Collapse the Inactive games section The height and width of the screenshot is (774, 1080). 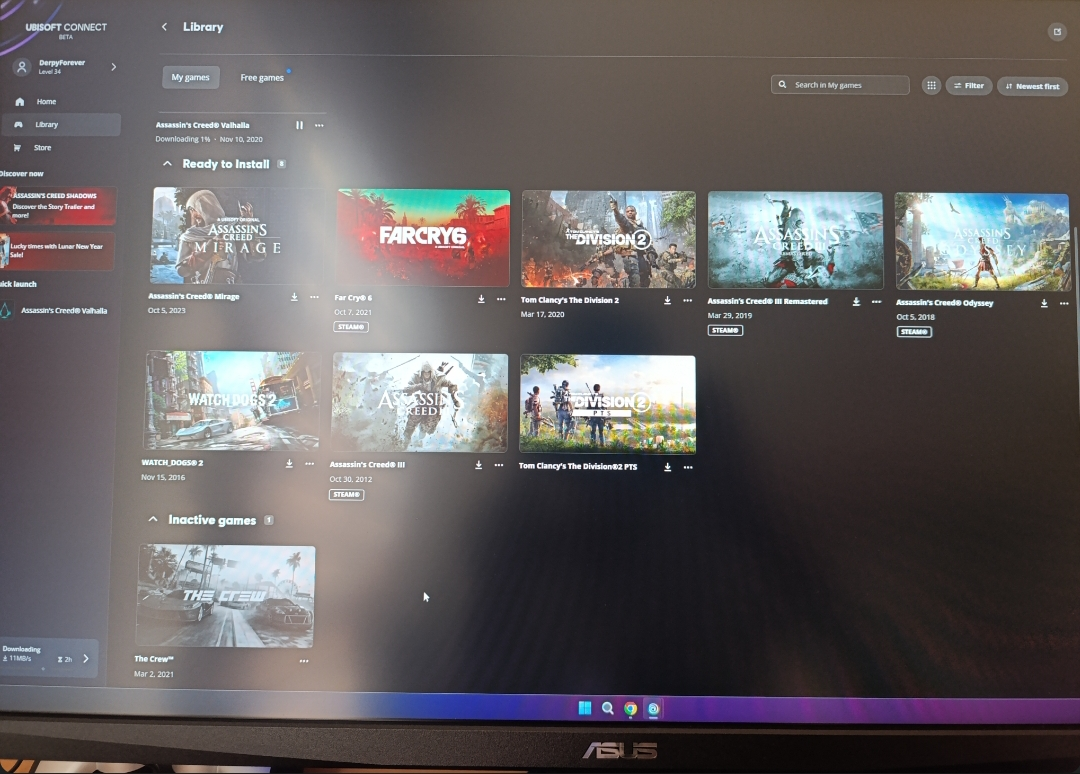coord(153,520)
